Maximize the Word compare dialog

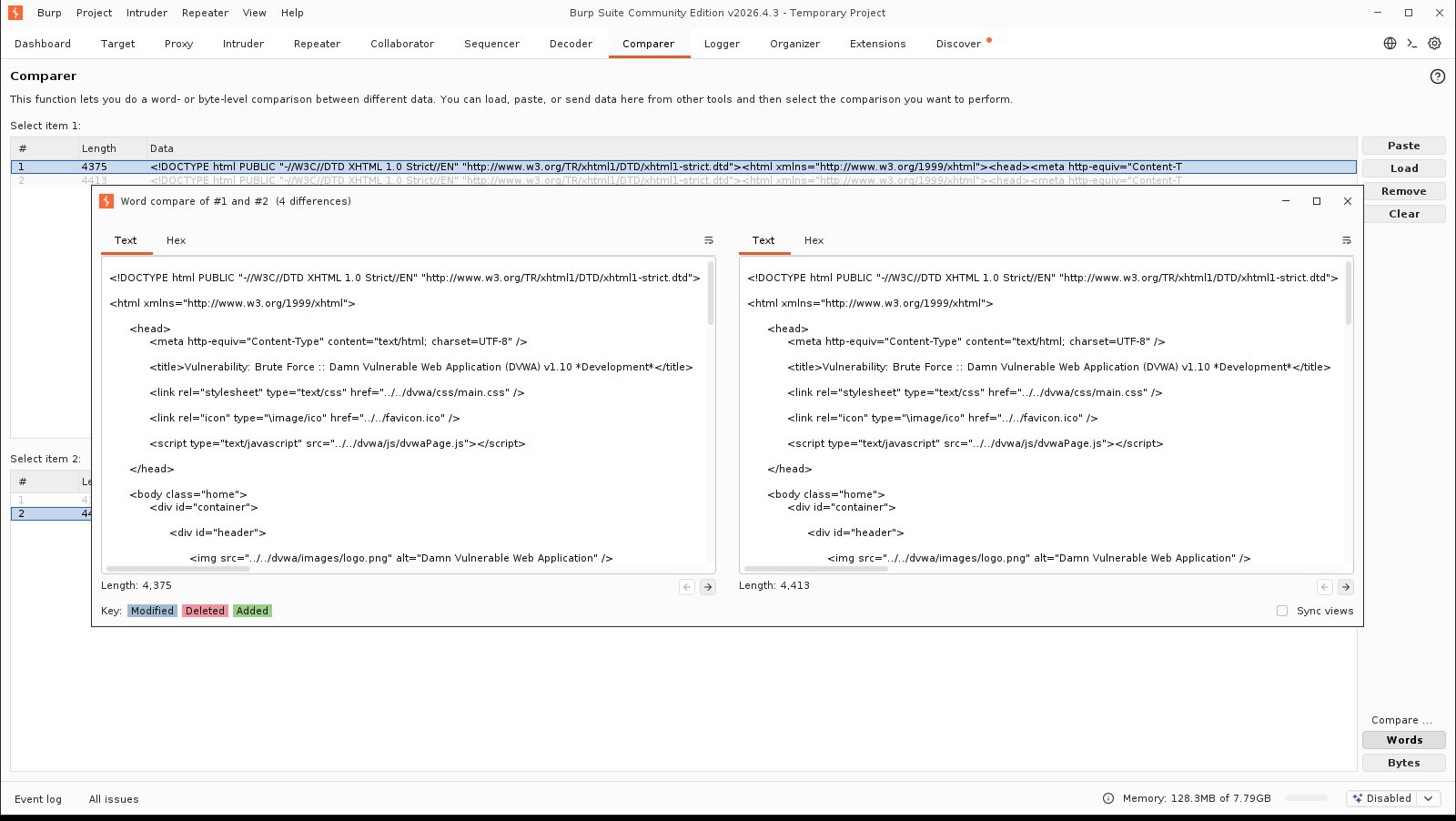pyautogui.click(x=1317, y=201)
